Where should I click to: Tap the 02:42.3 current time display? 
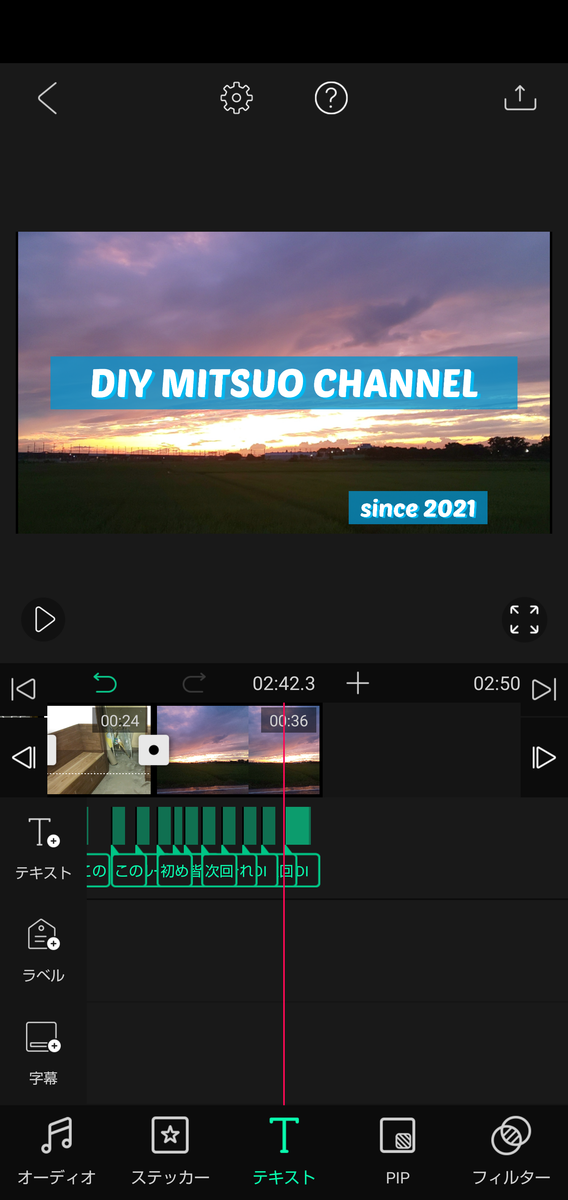coord(283,684)
